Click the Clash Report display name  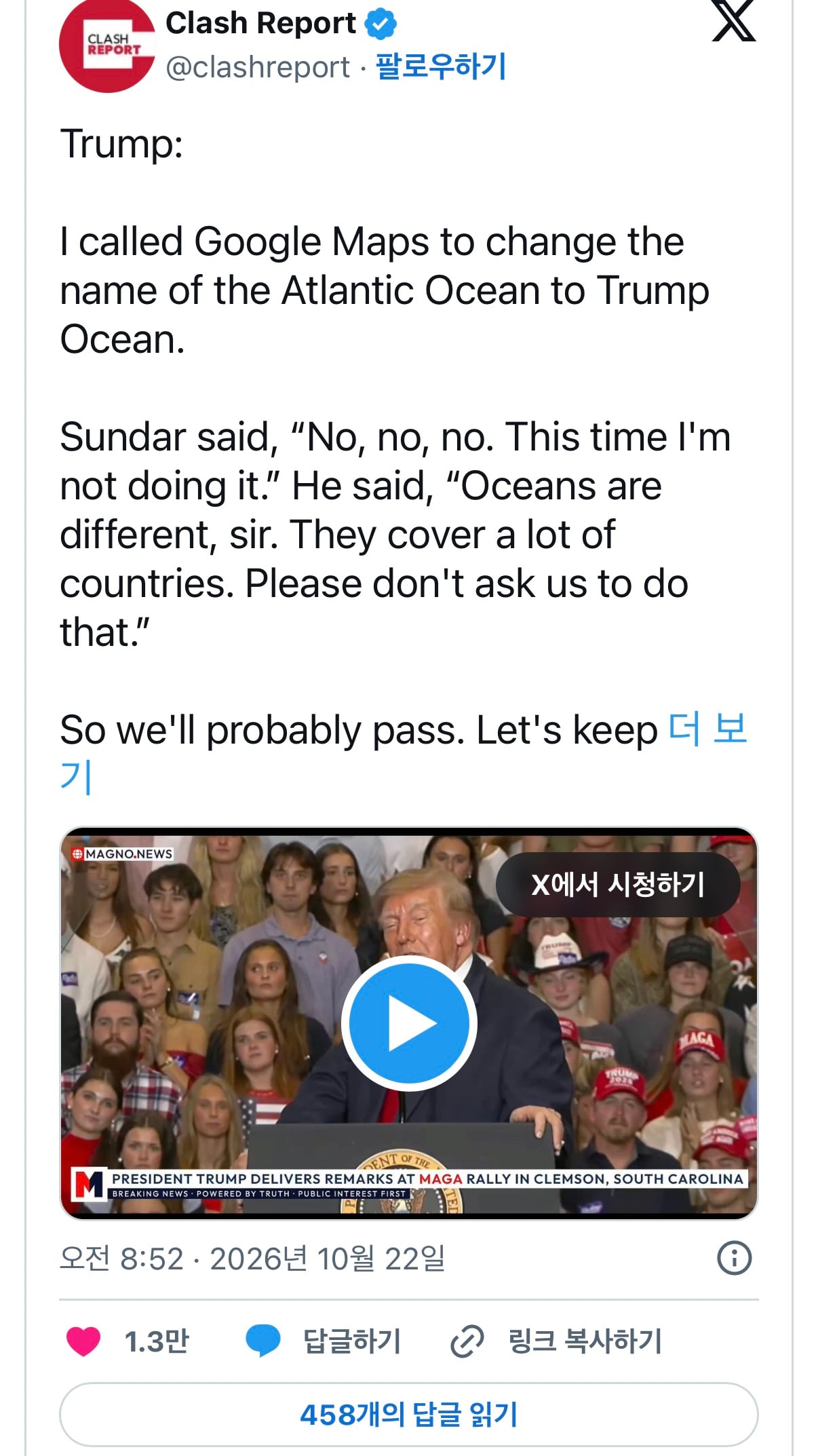[x=260, y=24]
